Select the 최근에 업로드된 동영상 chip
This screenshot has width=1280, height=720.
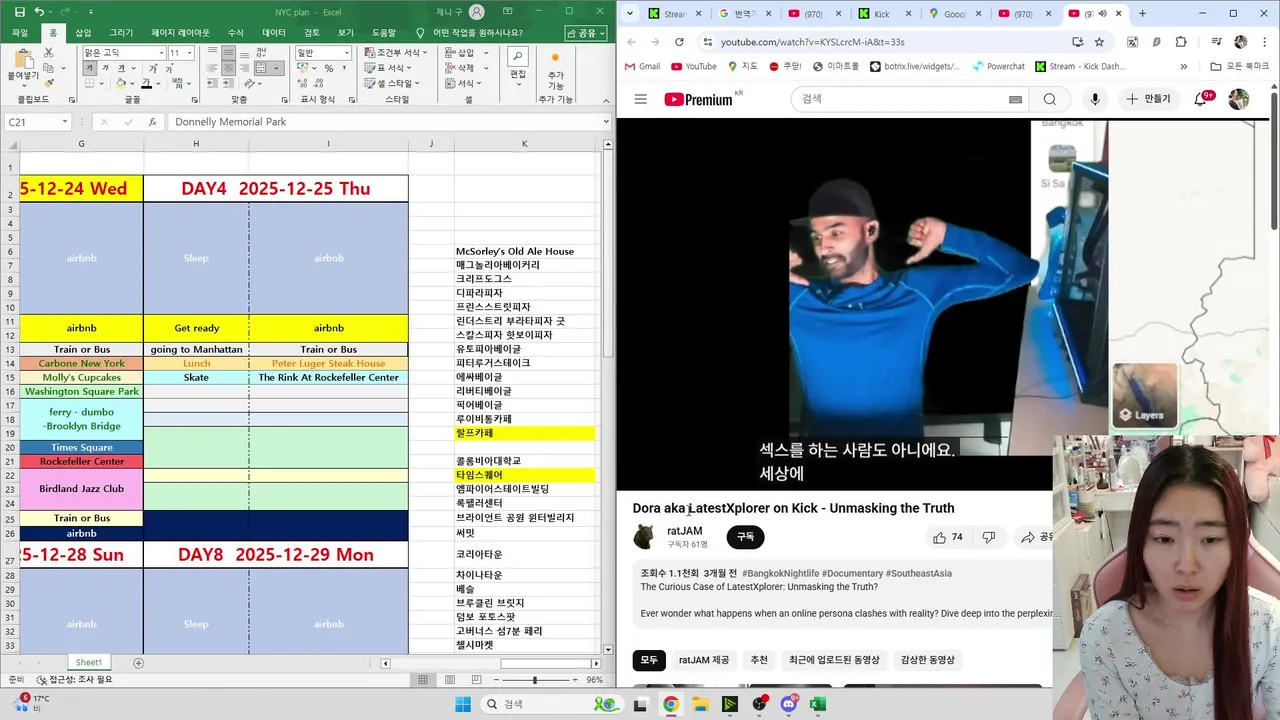834,660
